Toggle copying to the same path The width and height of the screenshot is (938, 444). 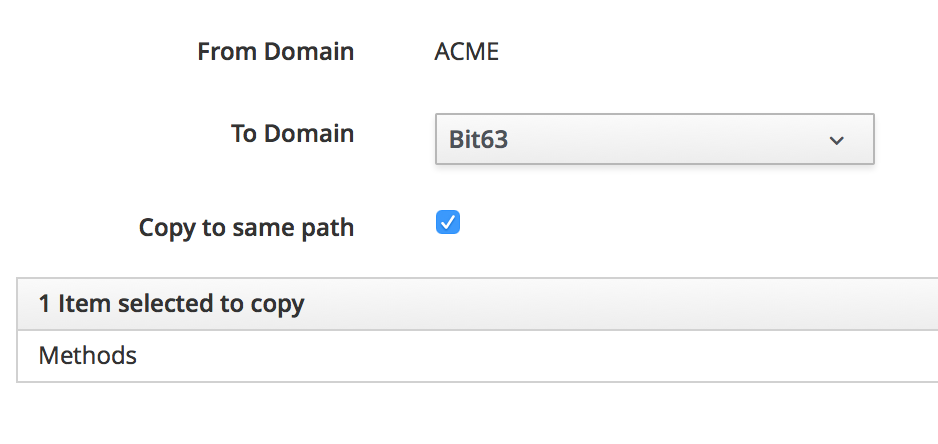point(448,223)
